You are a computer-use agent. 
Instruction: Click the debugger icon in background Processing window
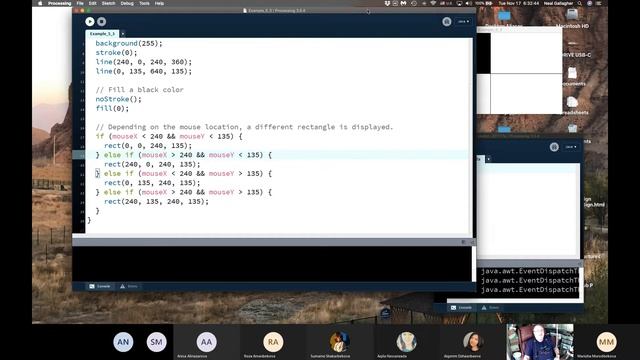click(x=554, y=147)
